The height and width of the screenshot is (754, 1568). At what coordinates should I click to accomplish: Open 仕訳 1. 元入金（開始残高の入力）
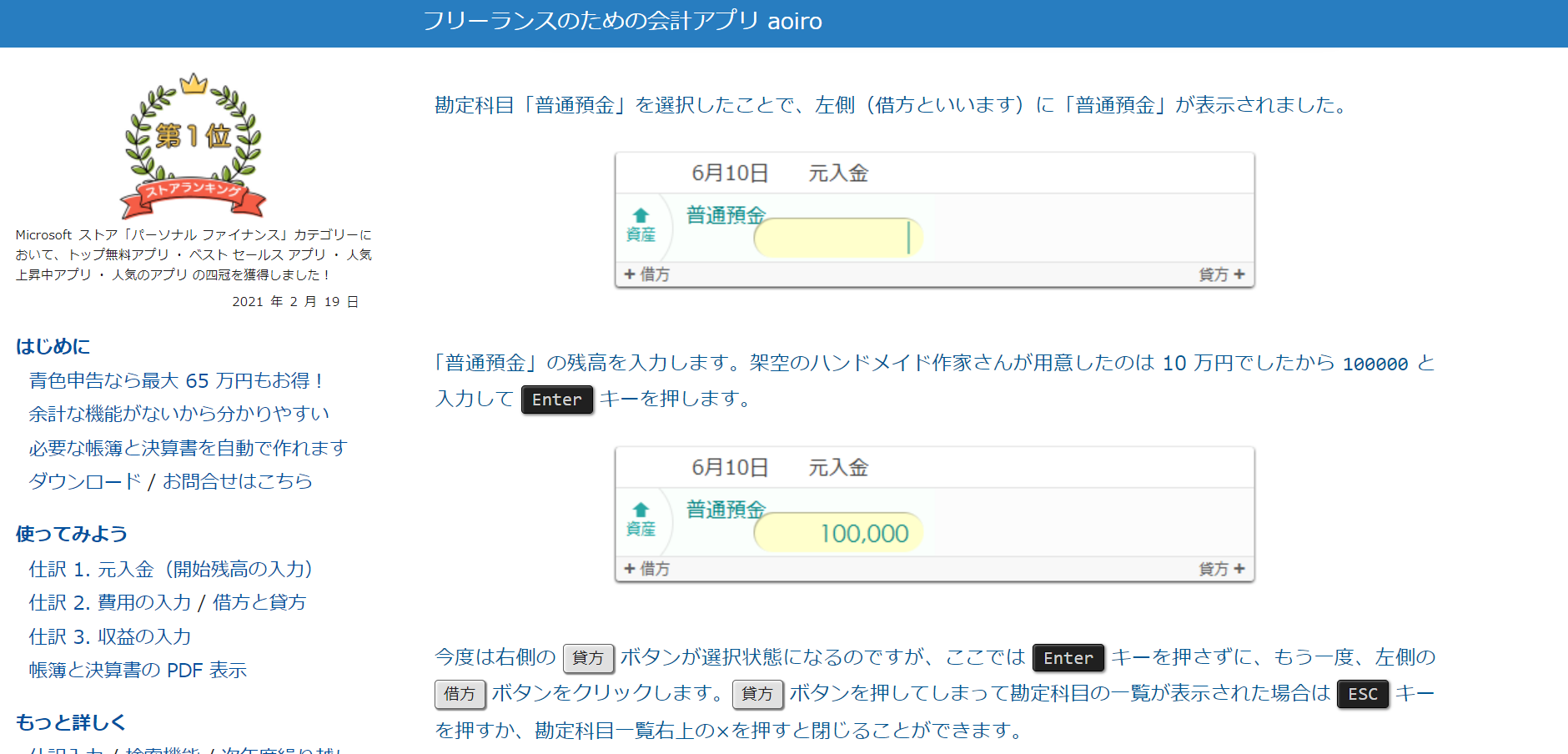click(170, 570)
